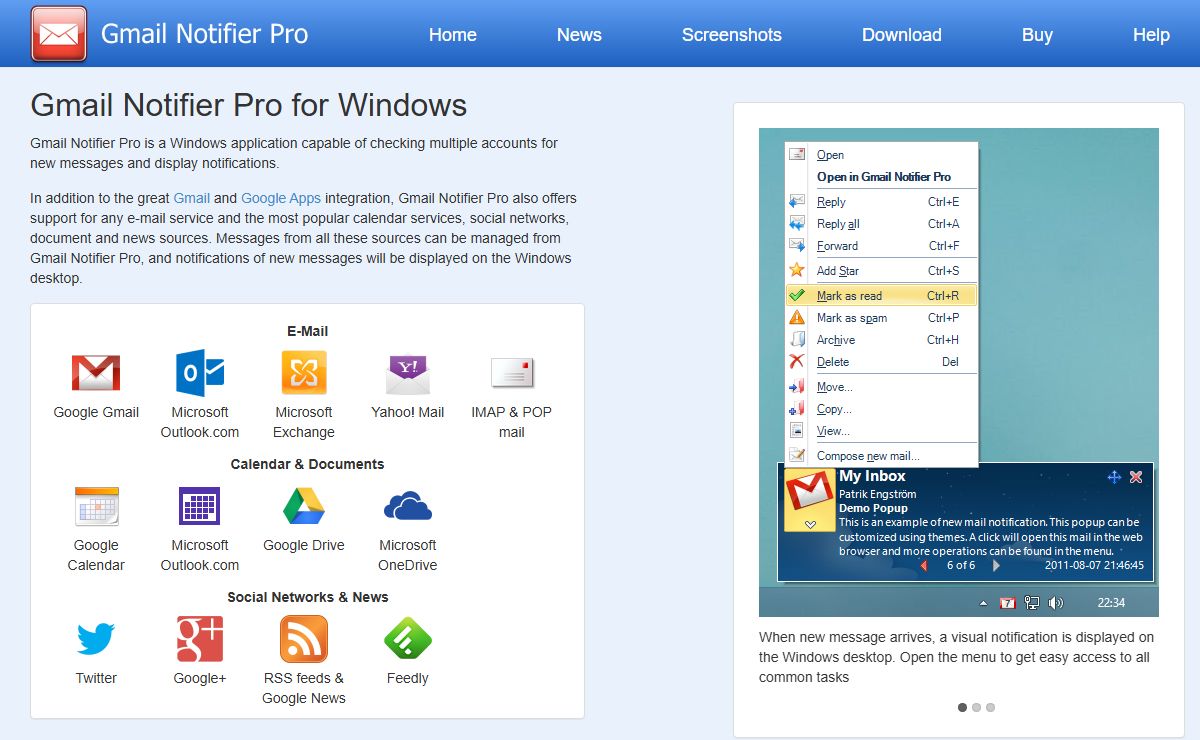Select the second slideshow dot

coord(976,707)
